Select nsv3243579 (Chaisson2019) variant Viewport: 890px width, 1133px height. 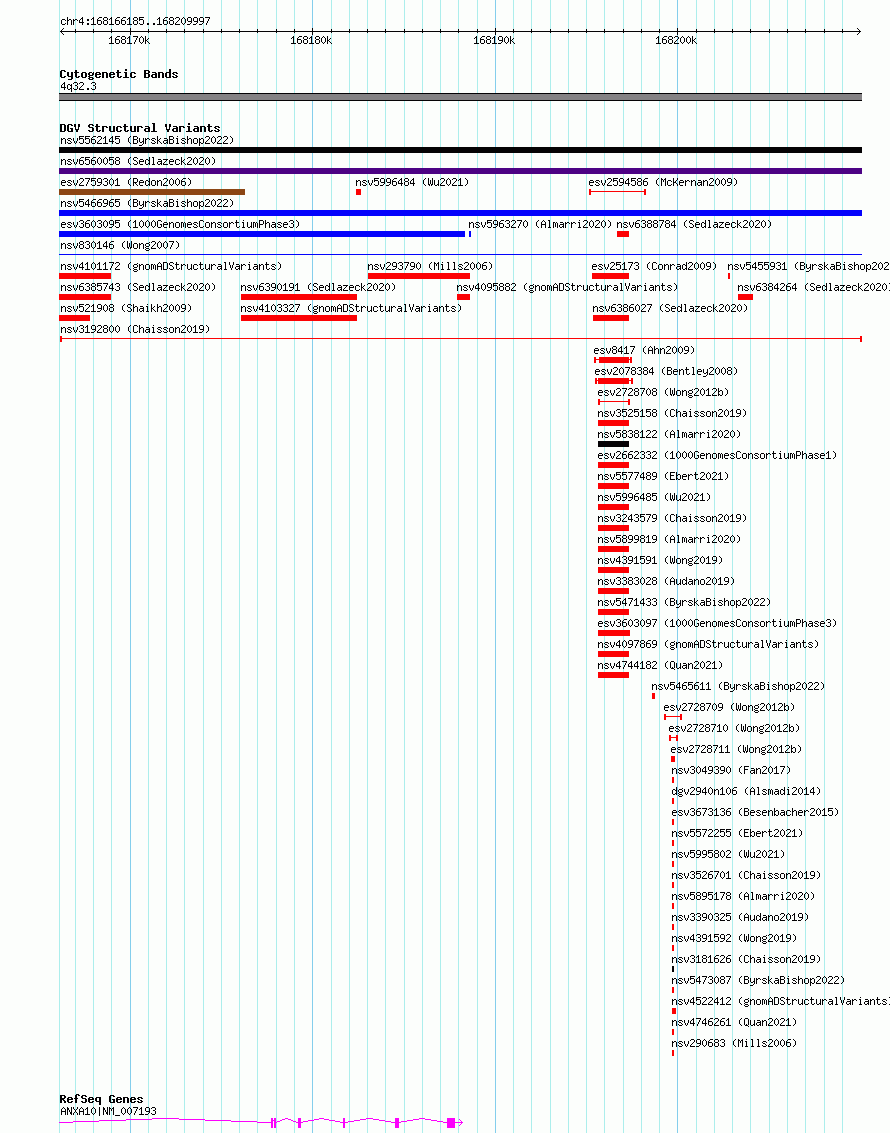(x=672, y=517)
